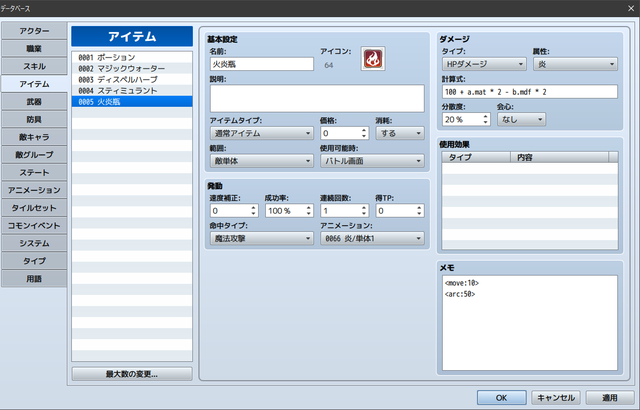Click the 連続回数 value field
The image size is (640, 410).
pyautogui.click(x=340, y=211)
